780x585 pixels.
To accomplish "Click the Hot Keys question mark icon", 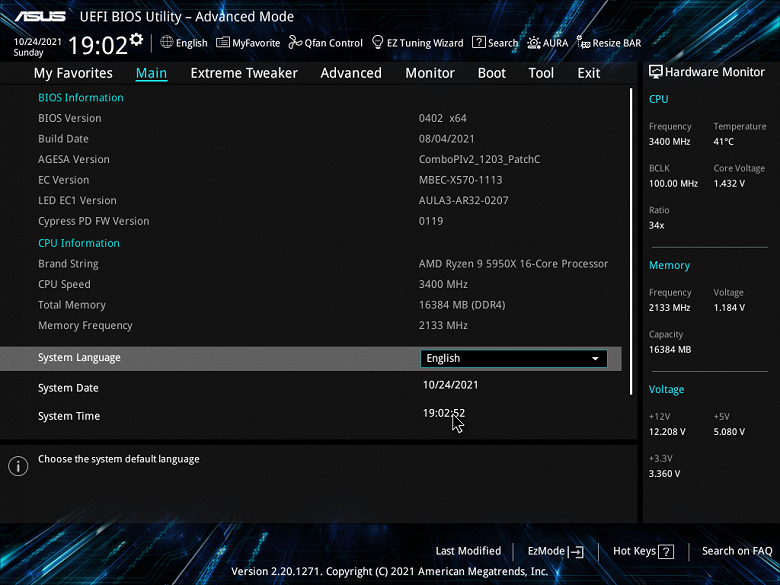I will (x=666, y=551).
